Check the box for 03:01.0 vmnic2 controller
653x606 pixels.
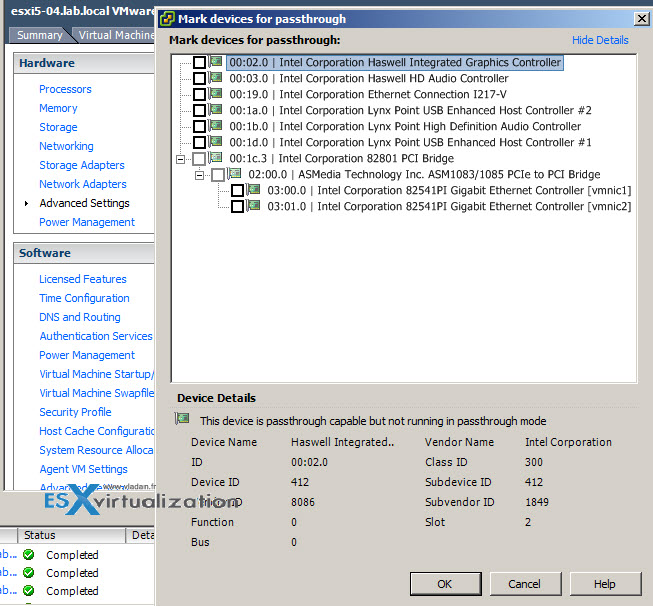click(x=237, y=206)
